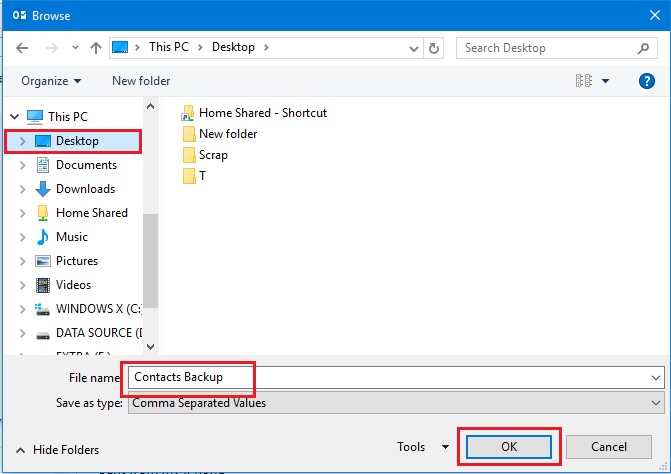
Task: Open the Tools dropdown menu
Action: click(x=424, y=447)
